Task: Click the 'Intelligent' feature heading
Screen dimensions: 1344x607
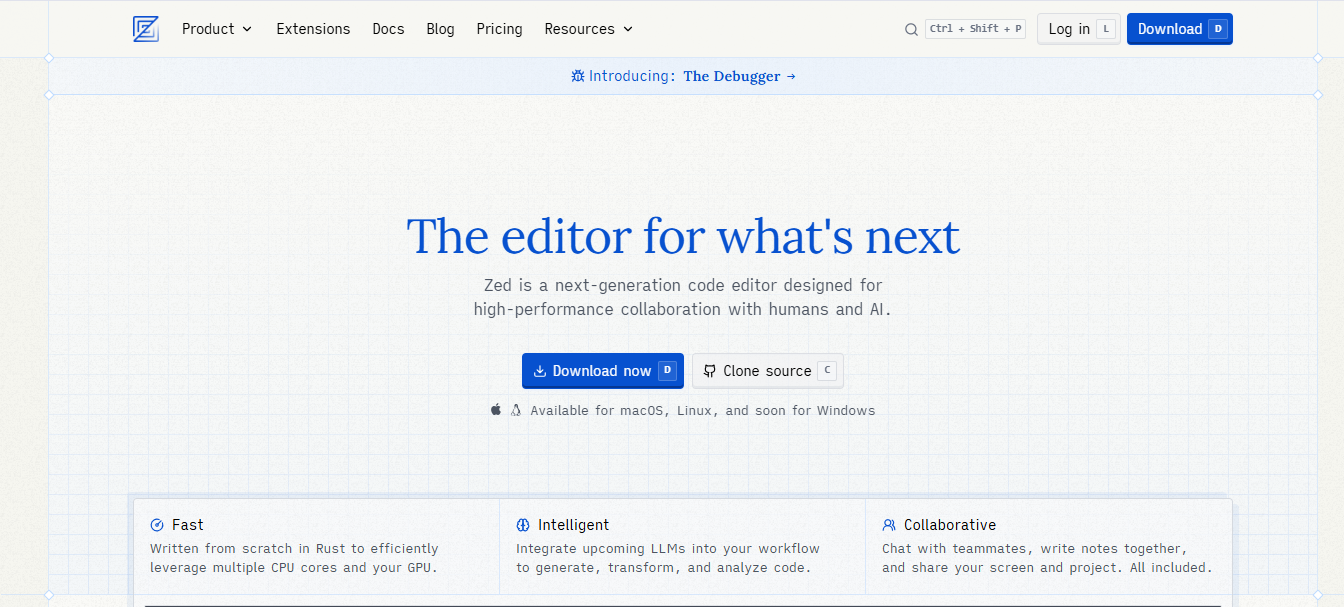Action: click(573, 525)
